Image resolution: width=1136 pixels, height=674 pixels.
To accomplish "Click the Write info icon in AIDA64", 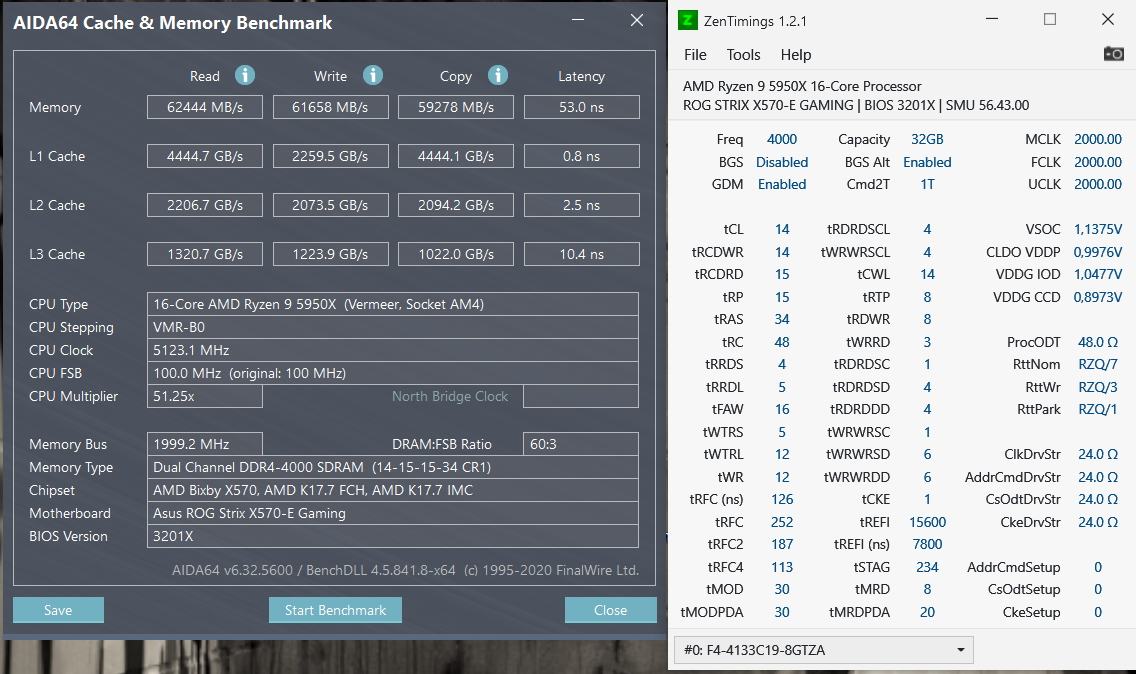I will (x=372, y=75).
